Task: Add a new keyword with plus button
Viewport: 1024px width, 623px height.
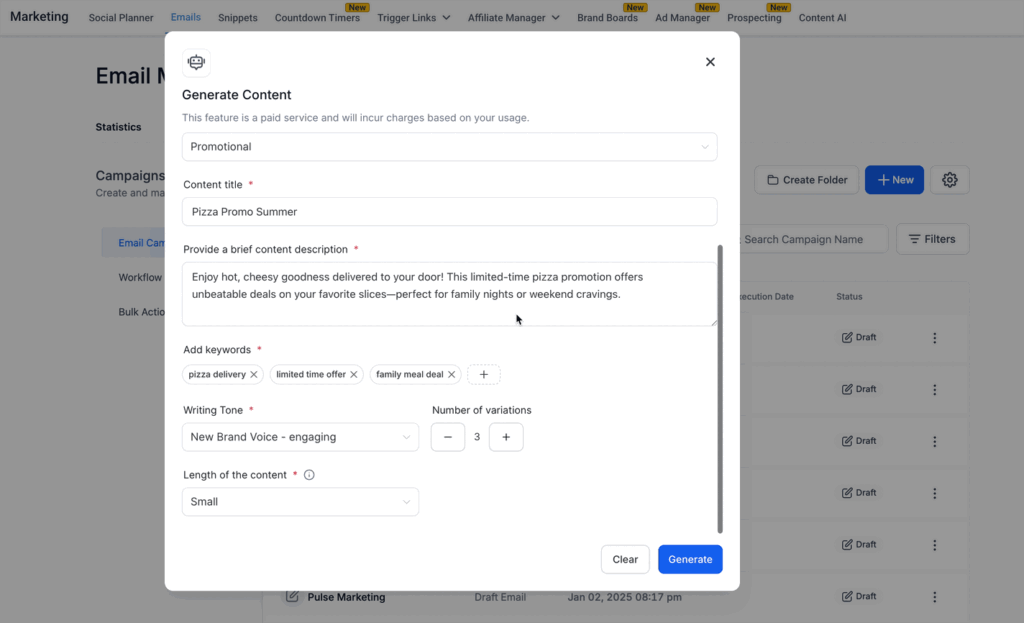Action: [484, 375]
